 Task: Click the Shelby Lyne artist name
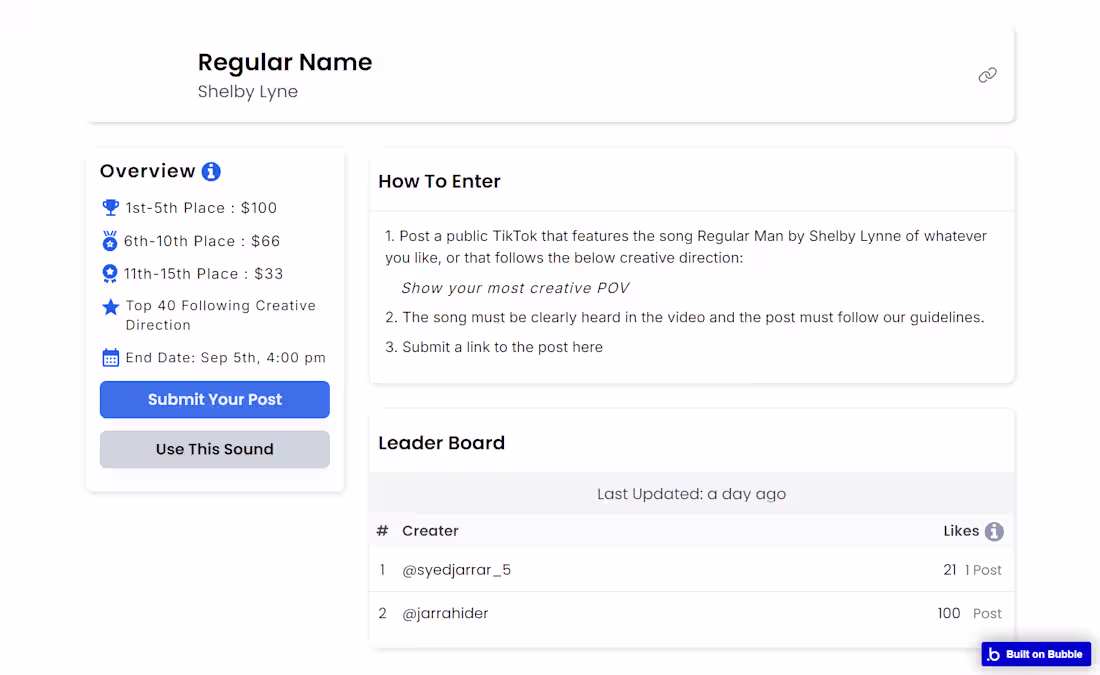tap(248, 92)
